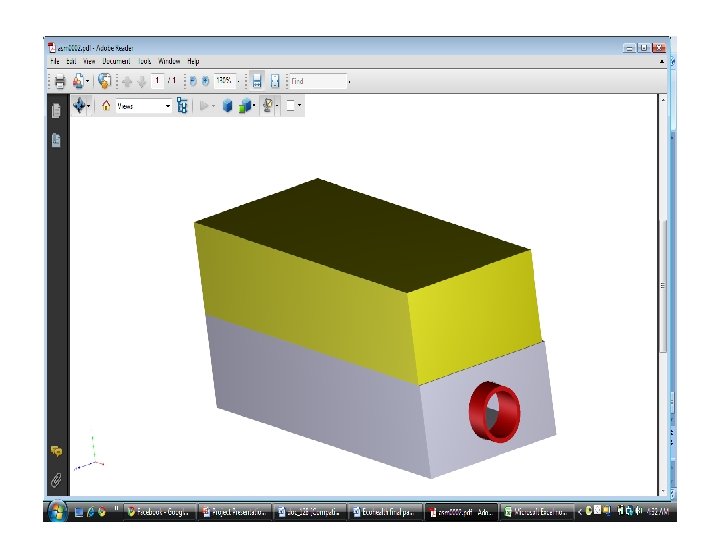The image size is (720, 540).
Task: Open the Collaborate dropdown arrow
Action: click(x=87, y=81)
